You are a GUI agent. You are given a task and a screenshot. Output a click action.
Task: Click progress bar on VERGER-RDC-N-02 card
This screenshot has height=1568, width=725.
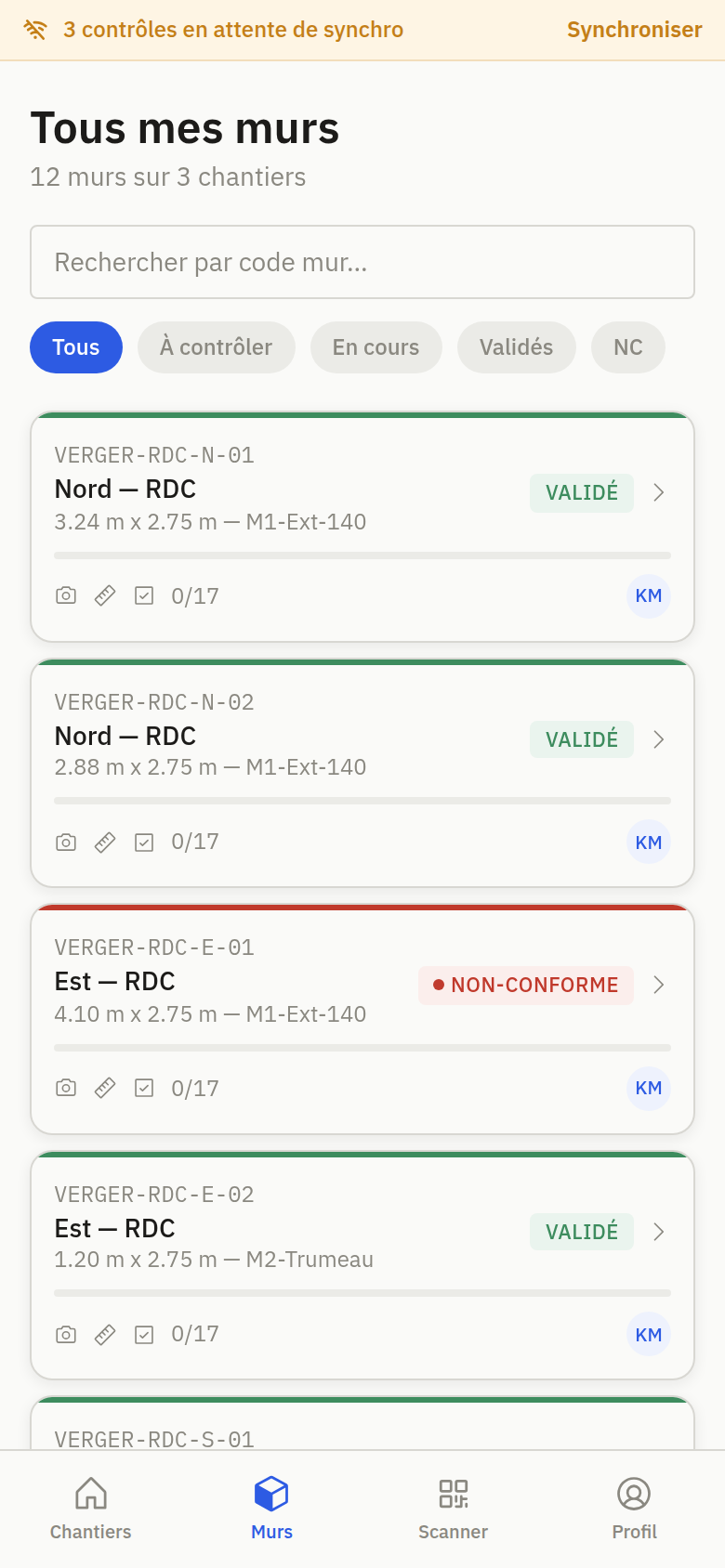[x=362, y=801]
